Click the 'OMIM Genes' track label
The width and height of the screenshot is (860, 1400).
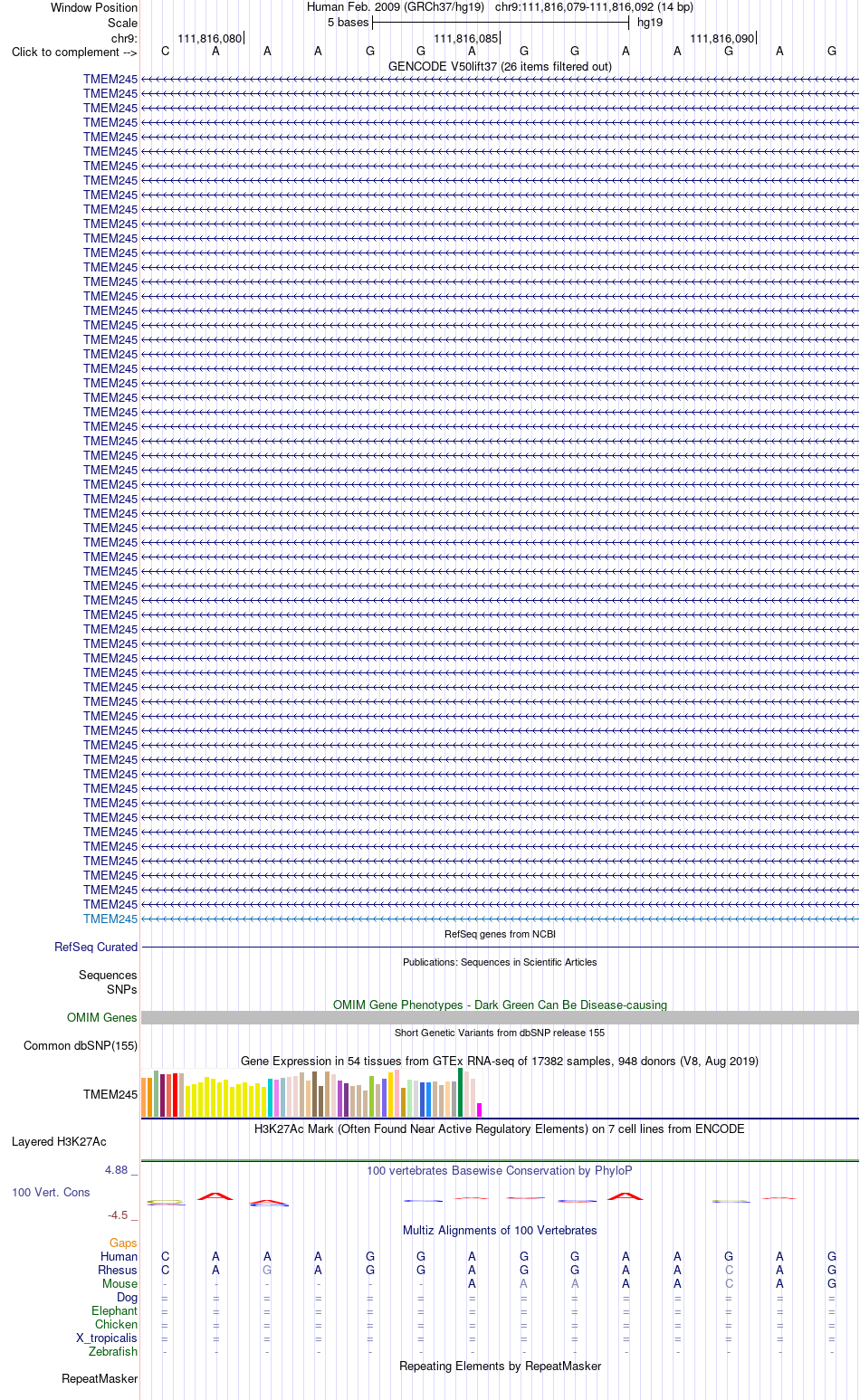[102, 1017]
